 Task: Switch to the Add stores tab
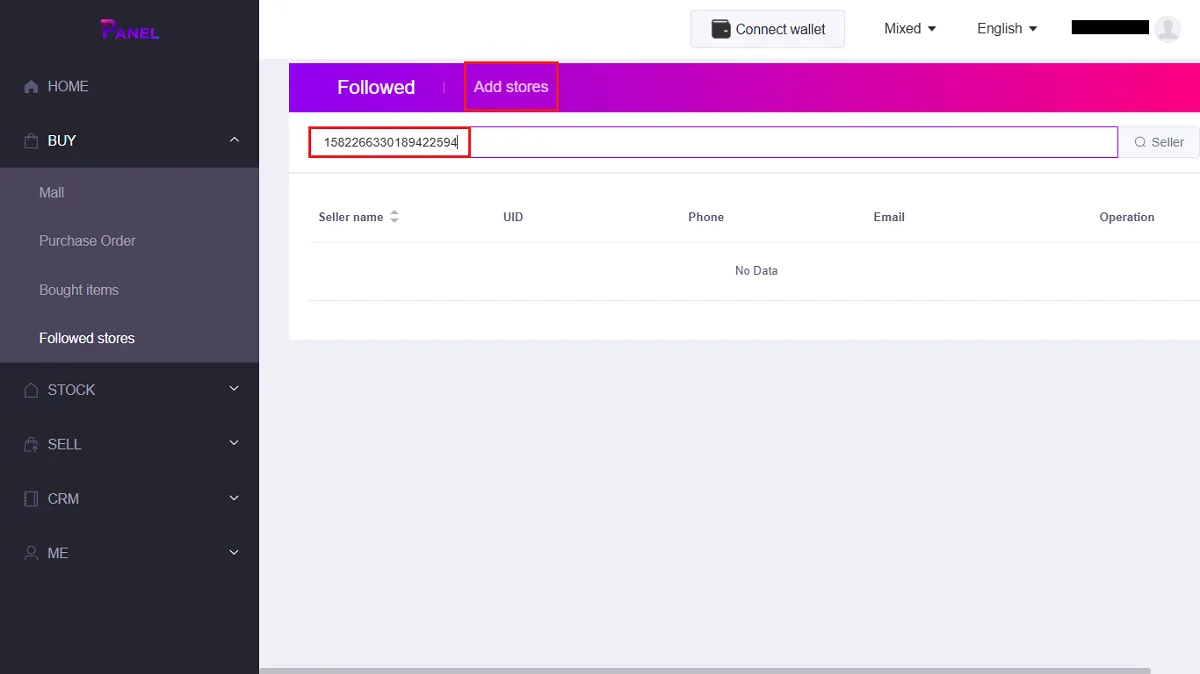[x=510, y=87]
